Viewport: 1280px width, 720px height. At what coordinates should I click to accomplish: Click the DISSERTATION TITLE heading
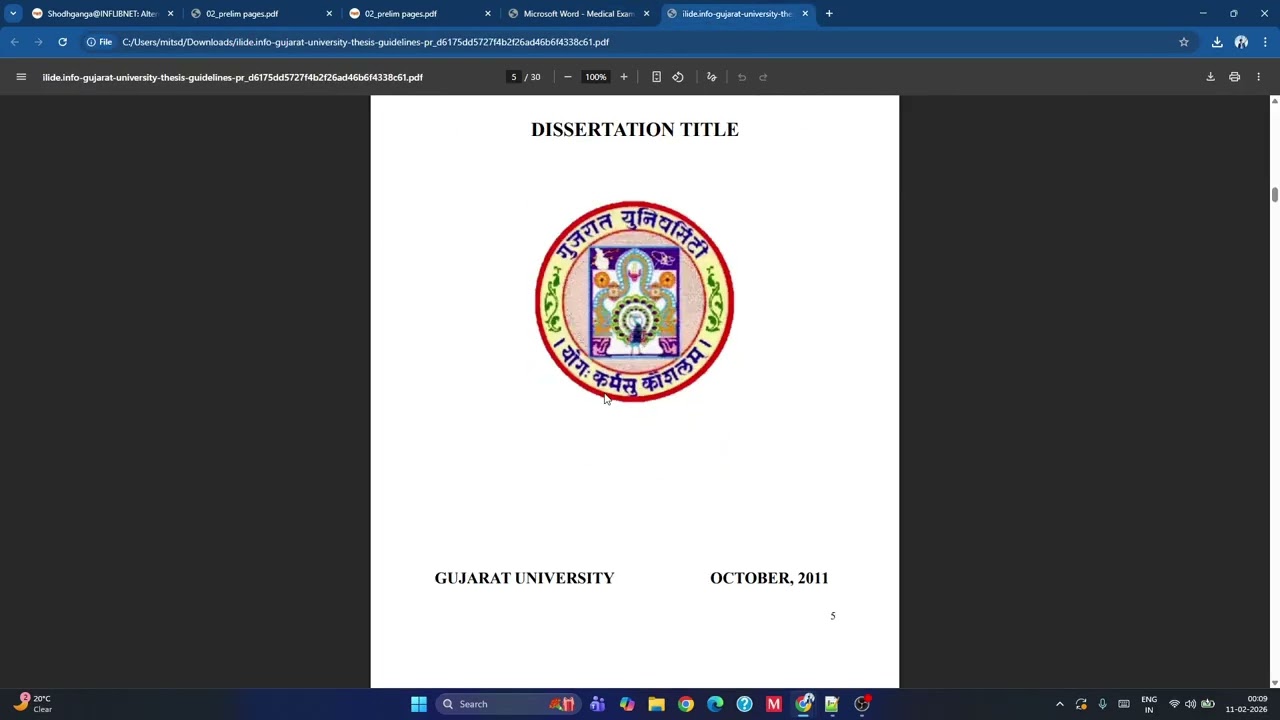tap(635, 130)
